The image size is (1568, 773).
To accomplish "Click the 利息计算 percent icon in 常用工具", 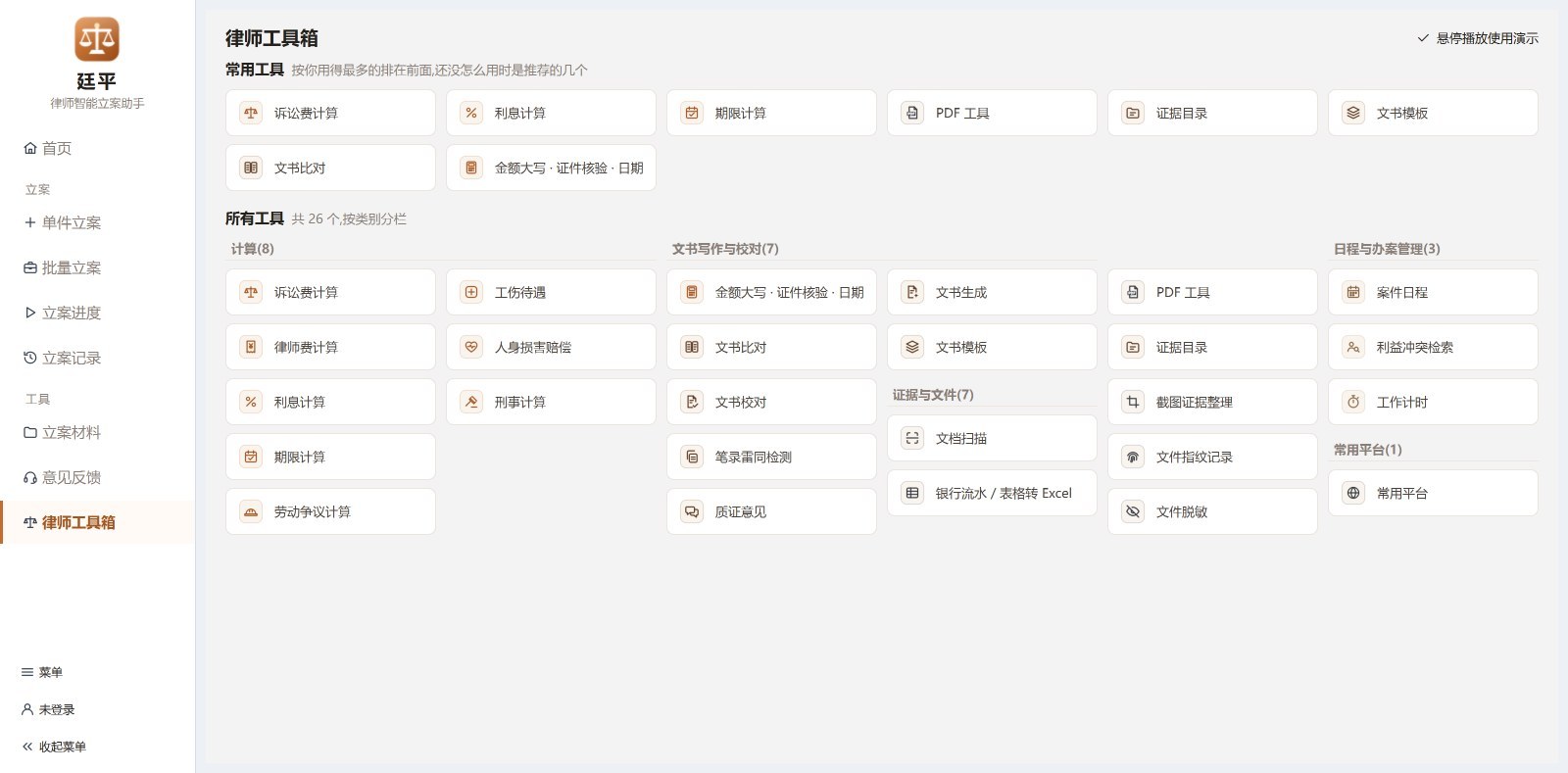I will (x=471, y=113).
